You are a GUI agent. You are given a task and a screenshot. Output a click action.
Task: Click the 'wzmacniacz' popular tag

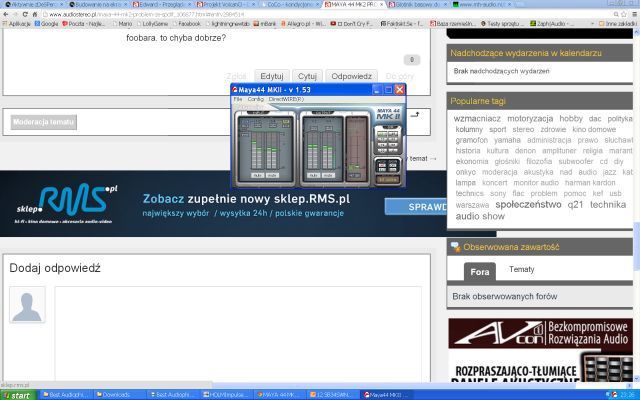pos(477,119)
